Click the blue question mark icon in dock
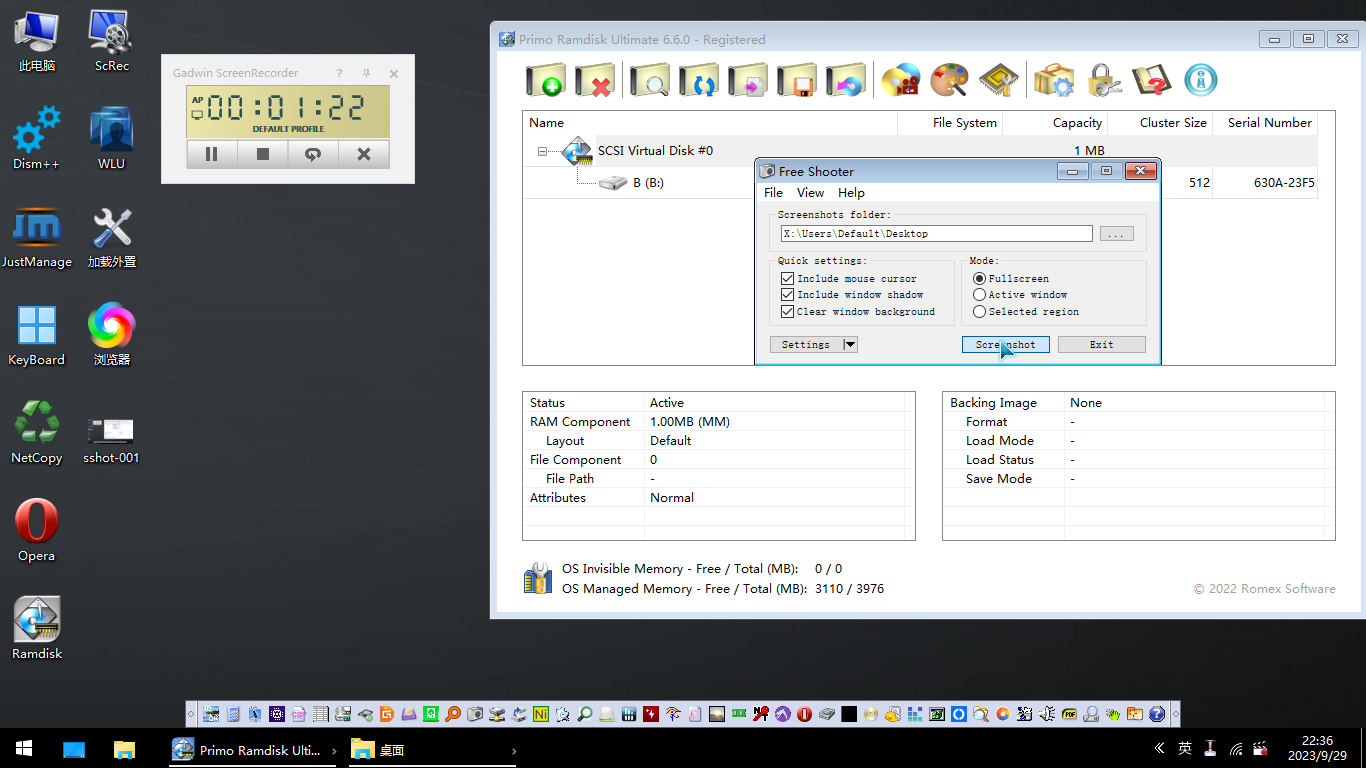This screenshot has width=1366, height=768. 1157,714
